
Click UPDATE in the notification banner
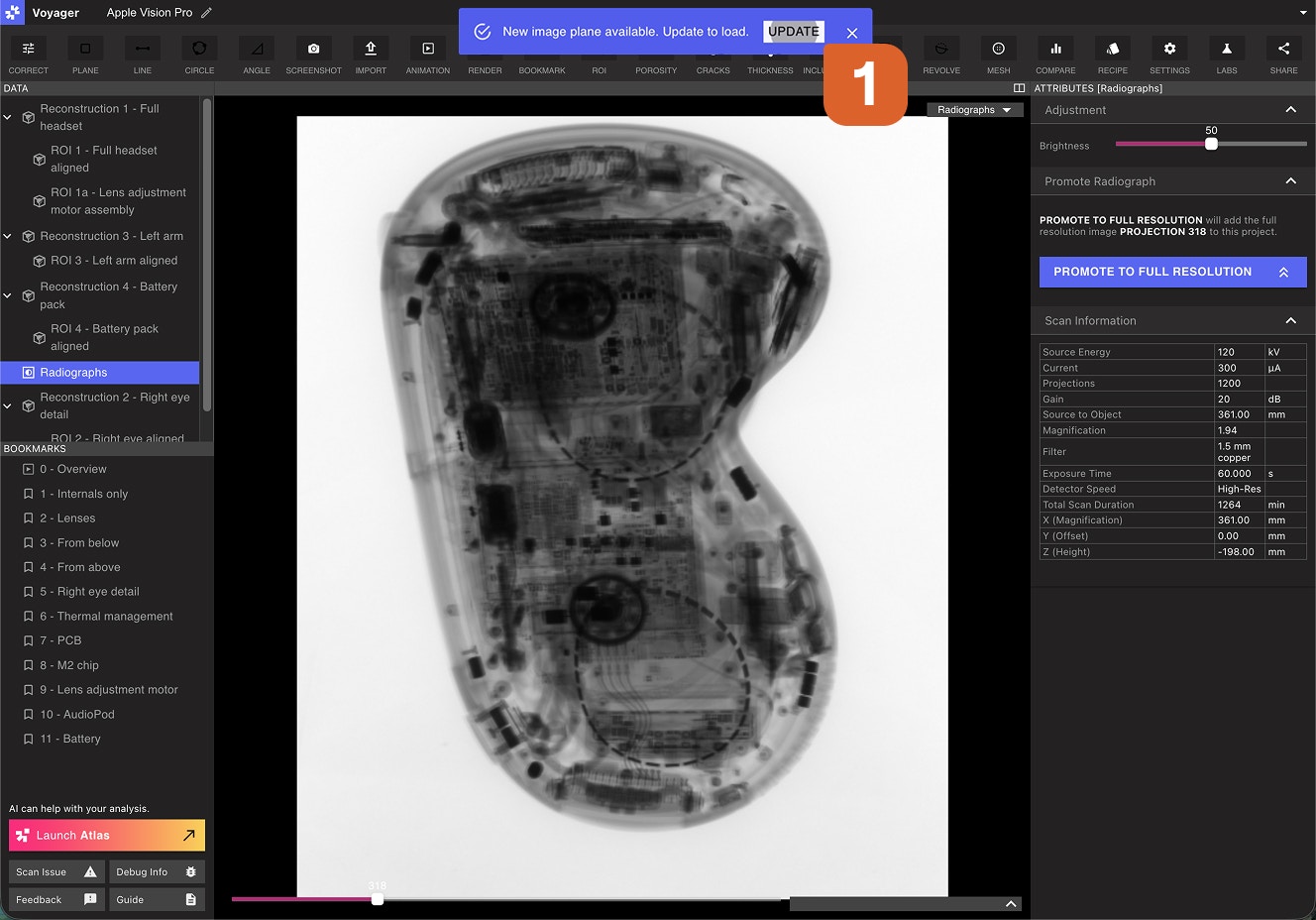[794, 32]
